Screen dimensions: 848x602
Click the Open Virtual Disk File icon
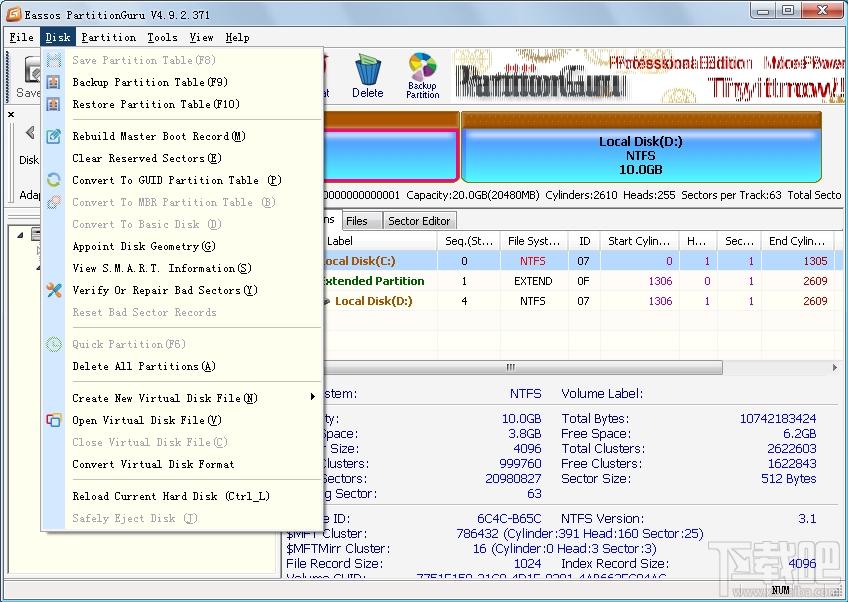(53, 420)
